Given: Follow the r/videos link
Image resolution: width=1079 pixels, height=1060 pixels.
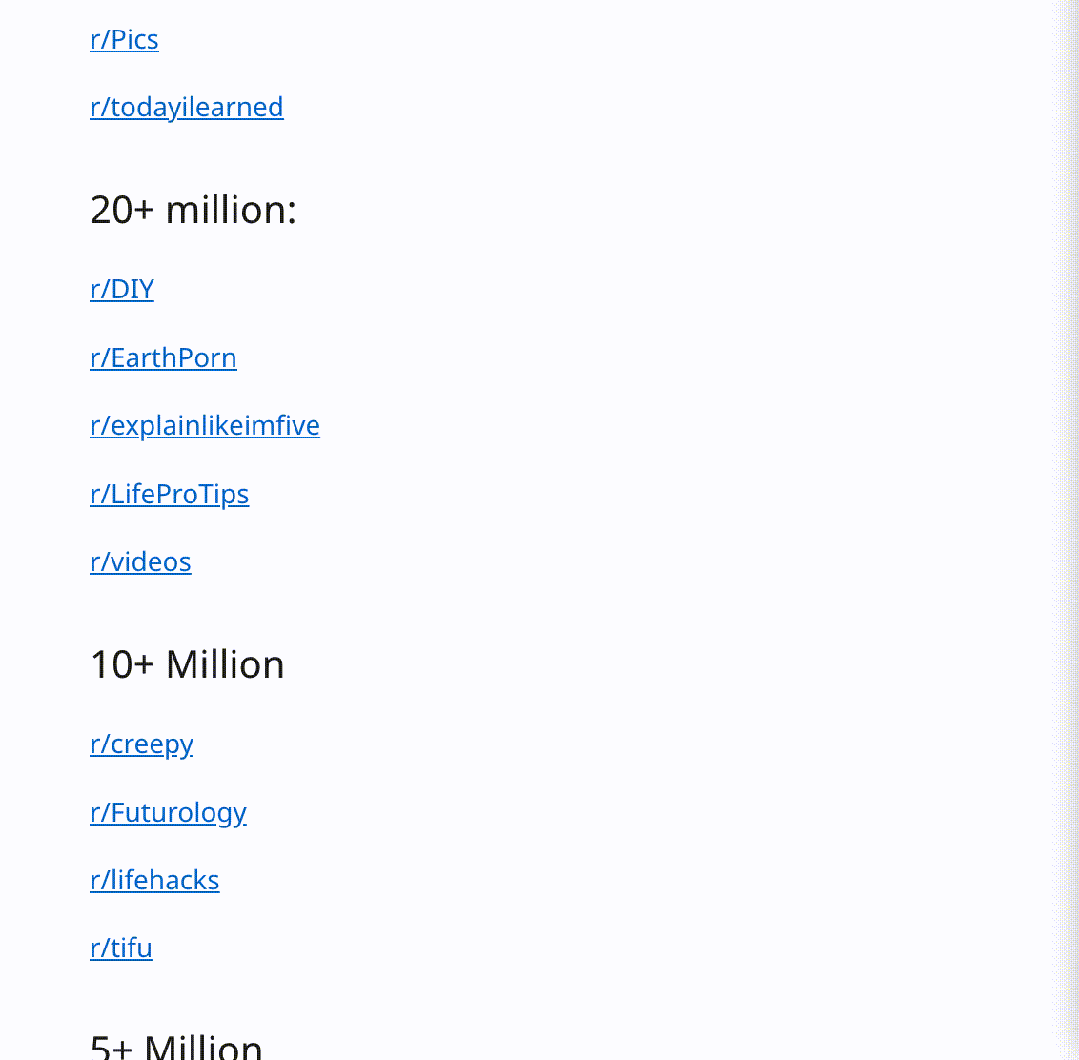Looking at the screenshot, I should (x=140, y=562).
